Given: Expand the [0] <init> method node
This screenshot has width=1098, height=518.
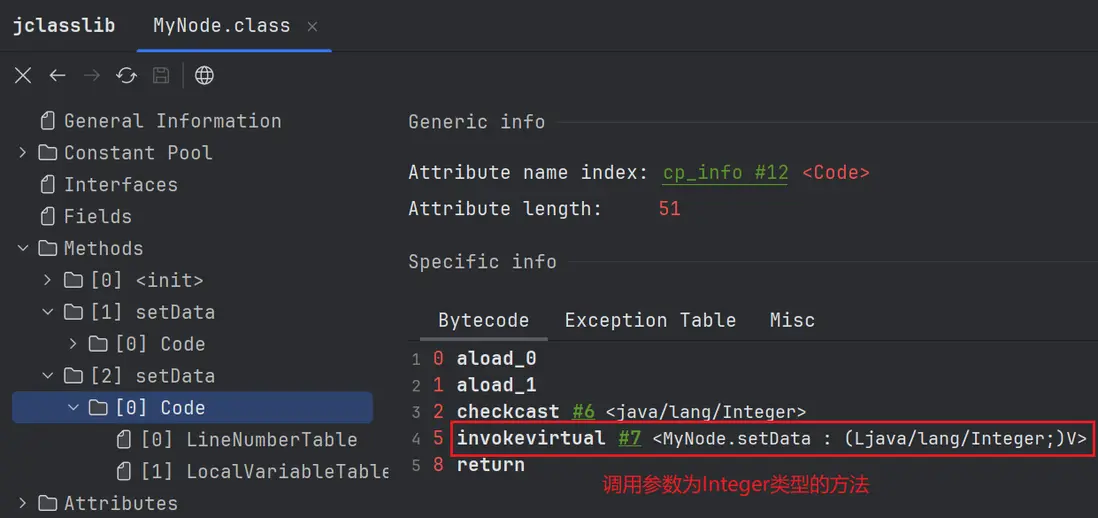Looking at the screenshot, I should point(47,281).
